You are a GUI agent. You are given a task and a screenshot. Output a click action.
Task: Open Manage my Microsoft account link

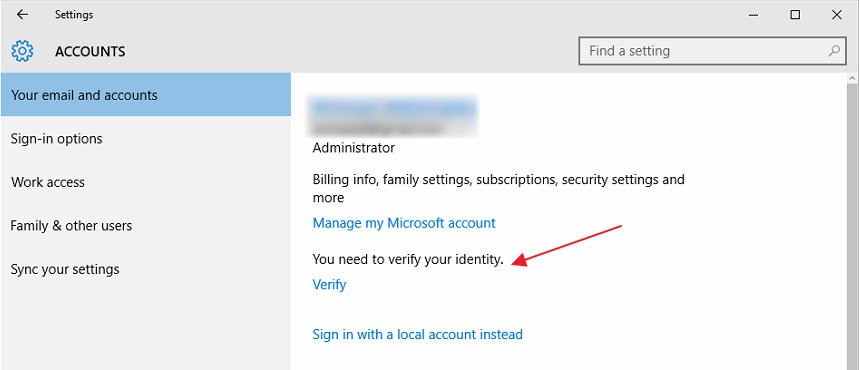click(404, 223)
